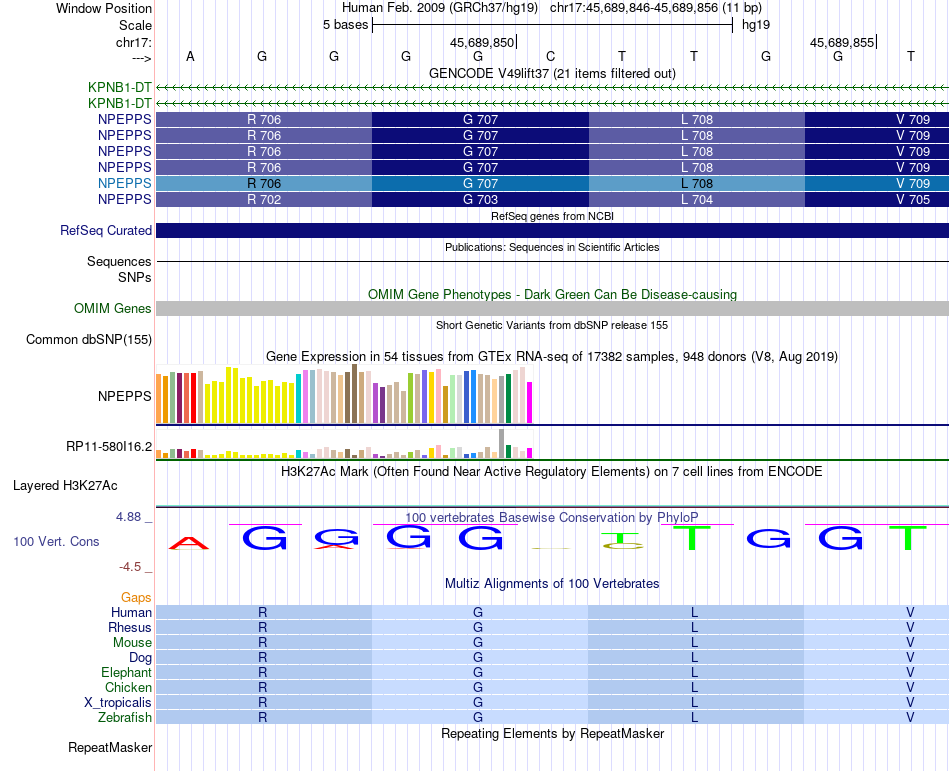Click the red A in conservation logo
Image resolution: width=950 pixels, height=771 pixels.
pos(189,543)
